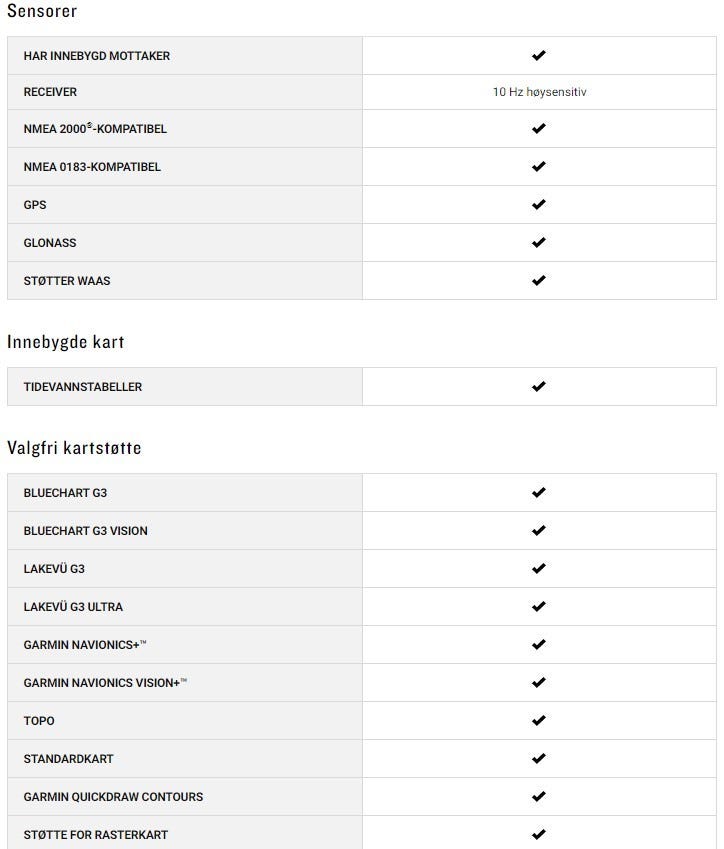Click the checkmark next to LakeVü G3 Ultra
724x849 pixels.
539,607
